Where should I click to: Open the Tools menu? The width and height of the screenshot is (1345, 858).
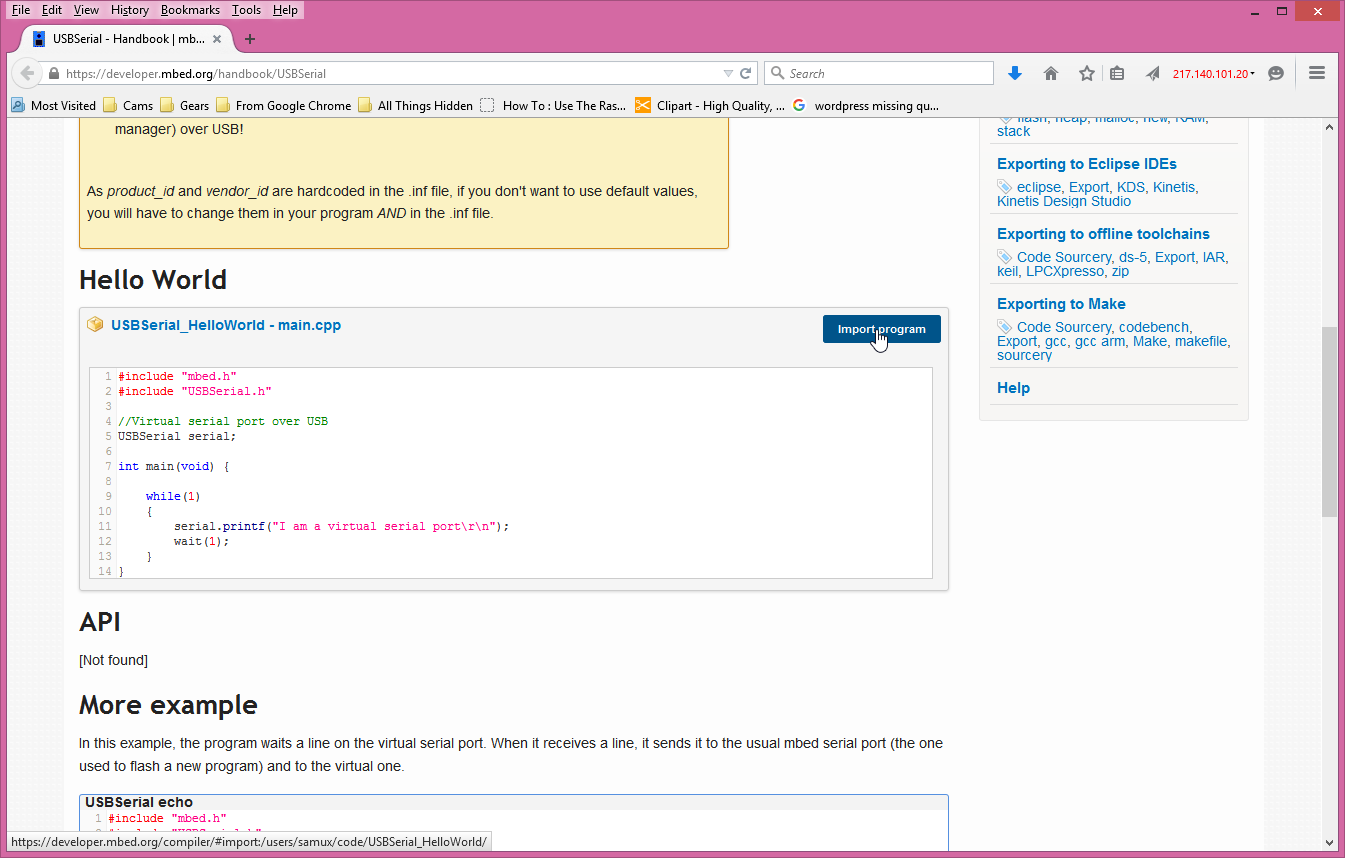pyautogui.click(x=246, y=10)
